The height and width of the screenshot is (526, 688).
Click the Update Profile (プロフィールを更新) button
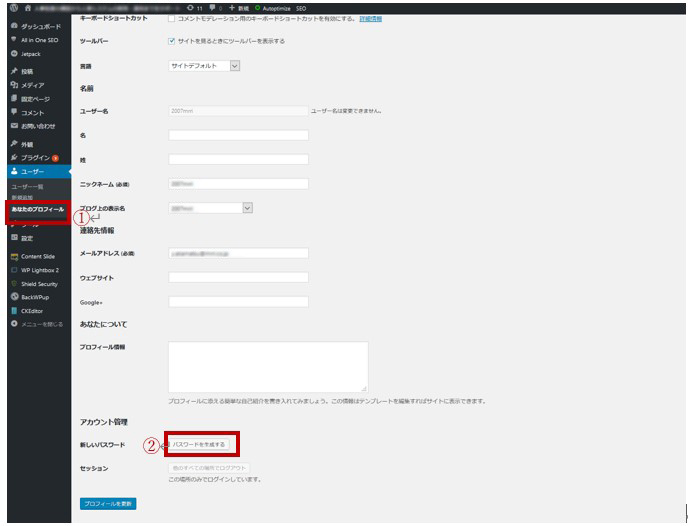click(107, 503)
